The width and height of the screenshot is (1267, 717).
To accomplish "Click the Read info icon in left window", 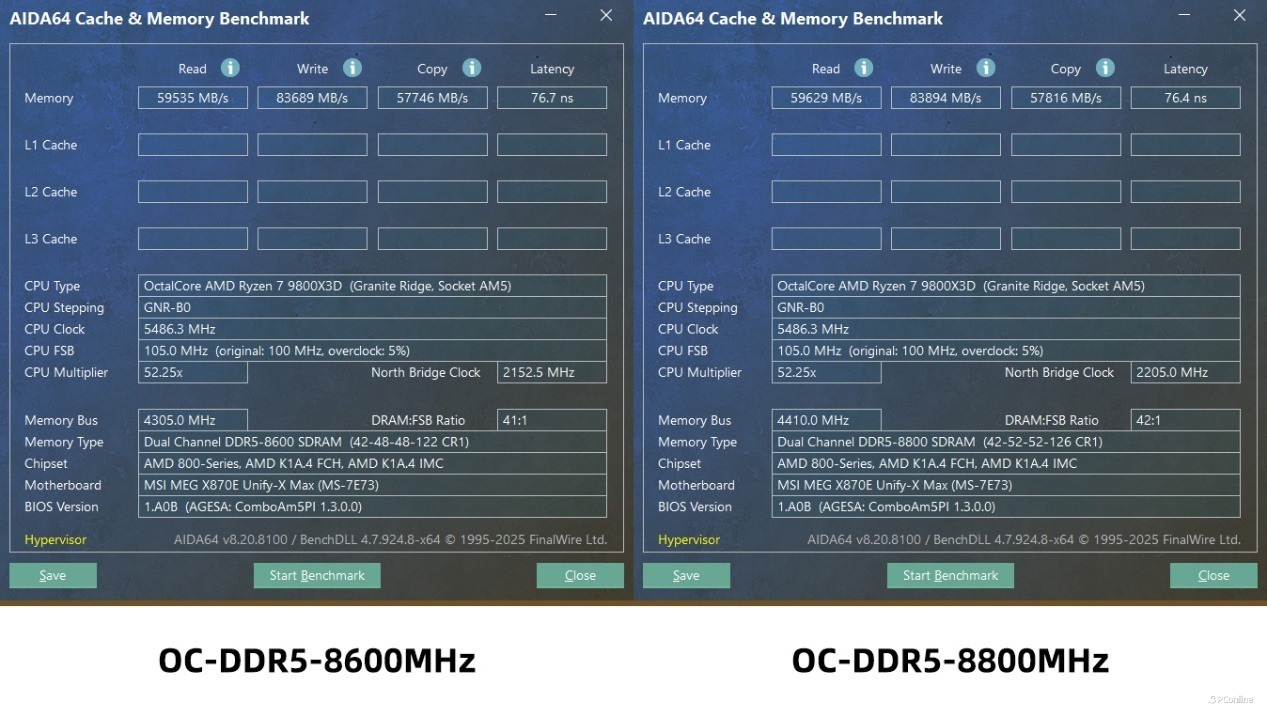I will click(x=230, y=68).
